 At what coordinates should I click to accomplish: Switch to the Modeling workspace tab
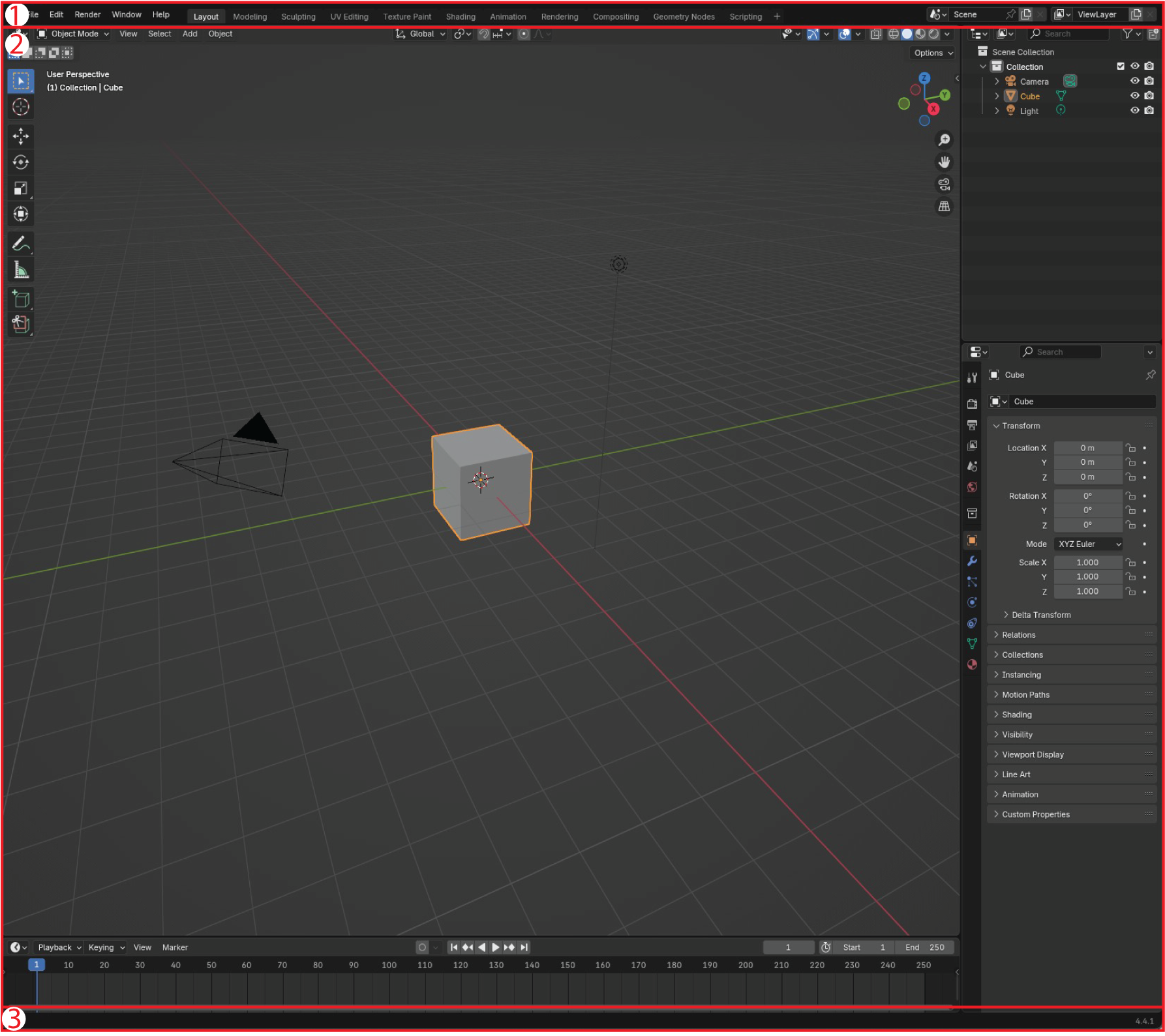click(250, 16)
